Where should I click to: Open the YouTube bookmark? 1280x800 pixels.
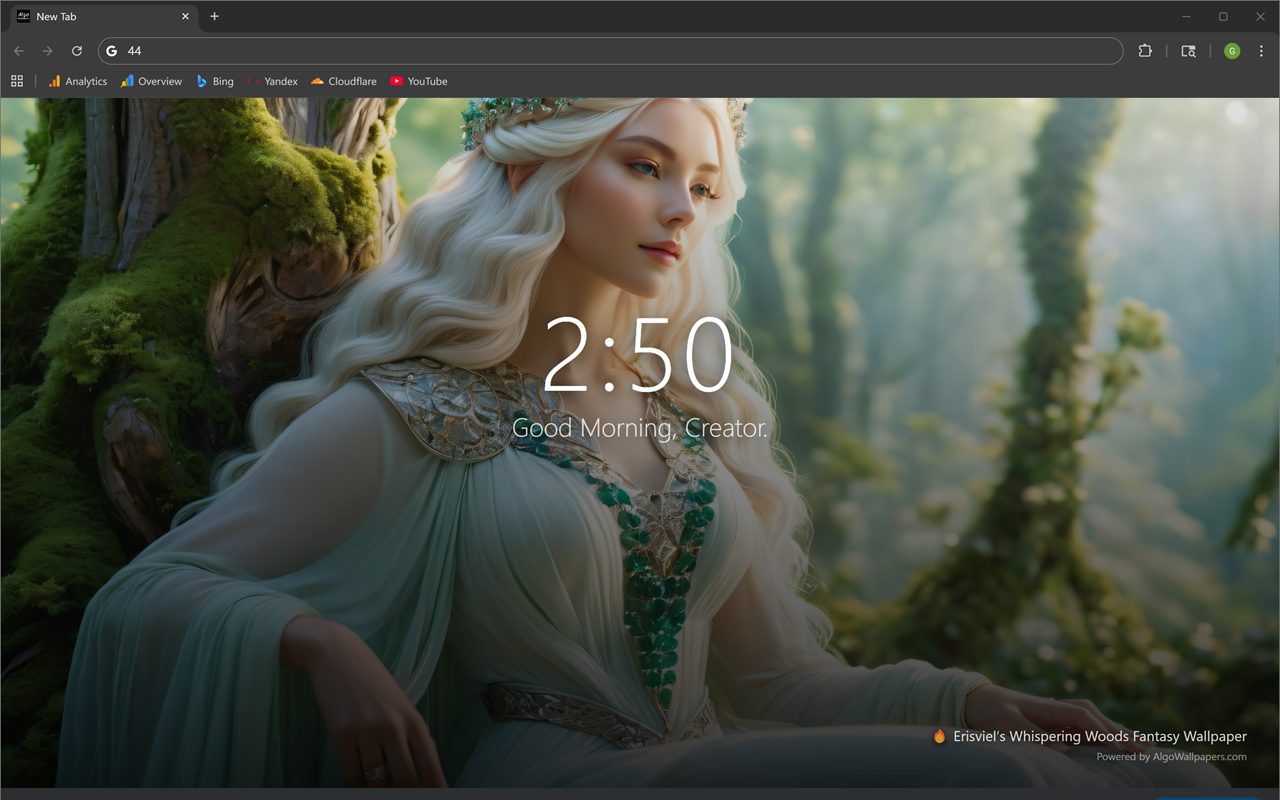tap(419, 81)
